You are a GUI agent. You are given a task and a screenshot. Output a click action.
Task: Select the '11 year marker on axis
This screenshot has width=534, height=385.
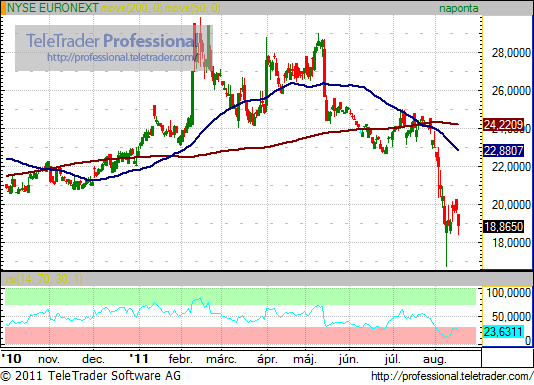(139, 359)
